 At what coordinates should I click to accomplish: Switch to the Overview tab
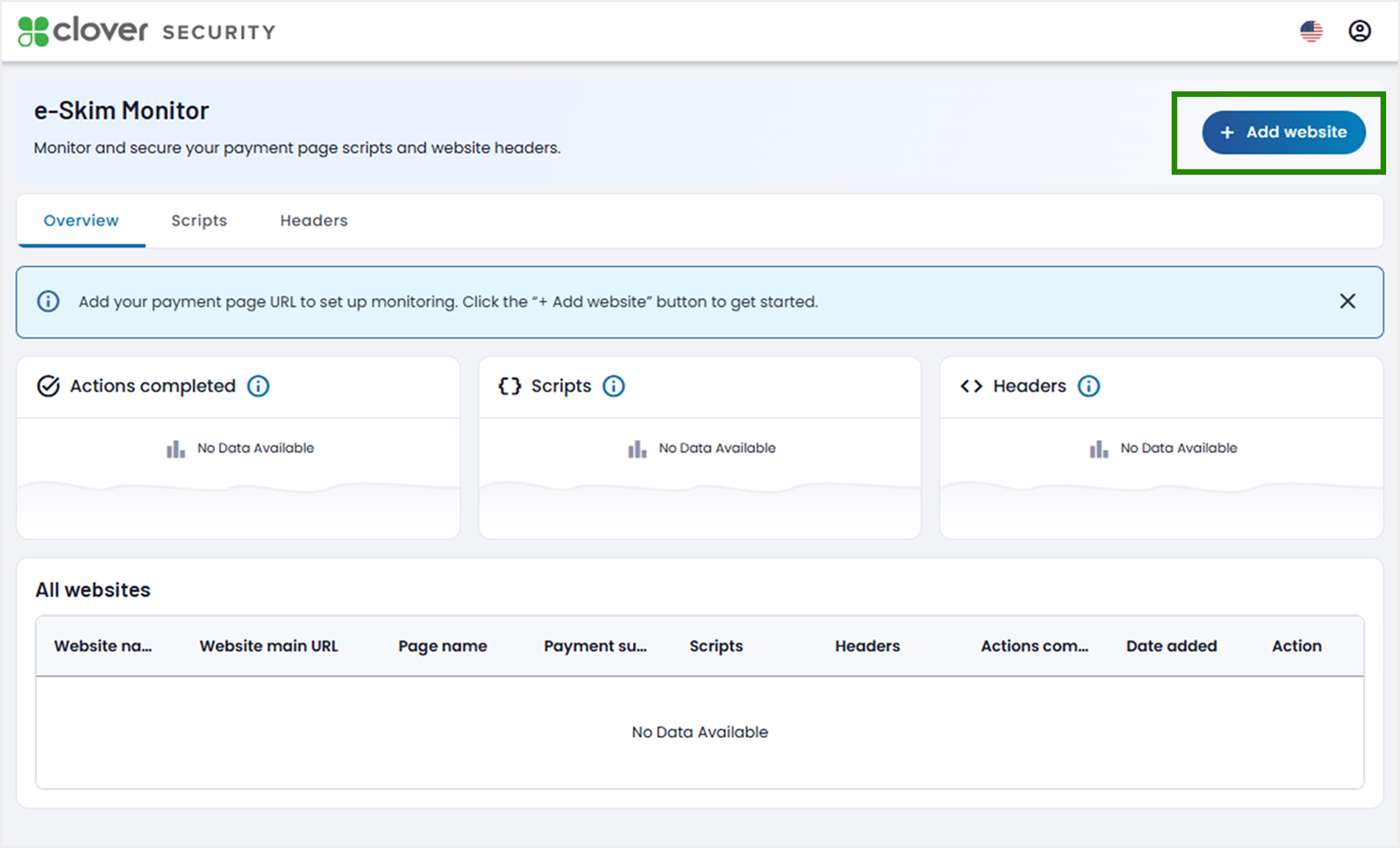(x=81, y=220)
